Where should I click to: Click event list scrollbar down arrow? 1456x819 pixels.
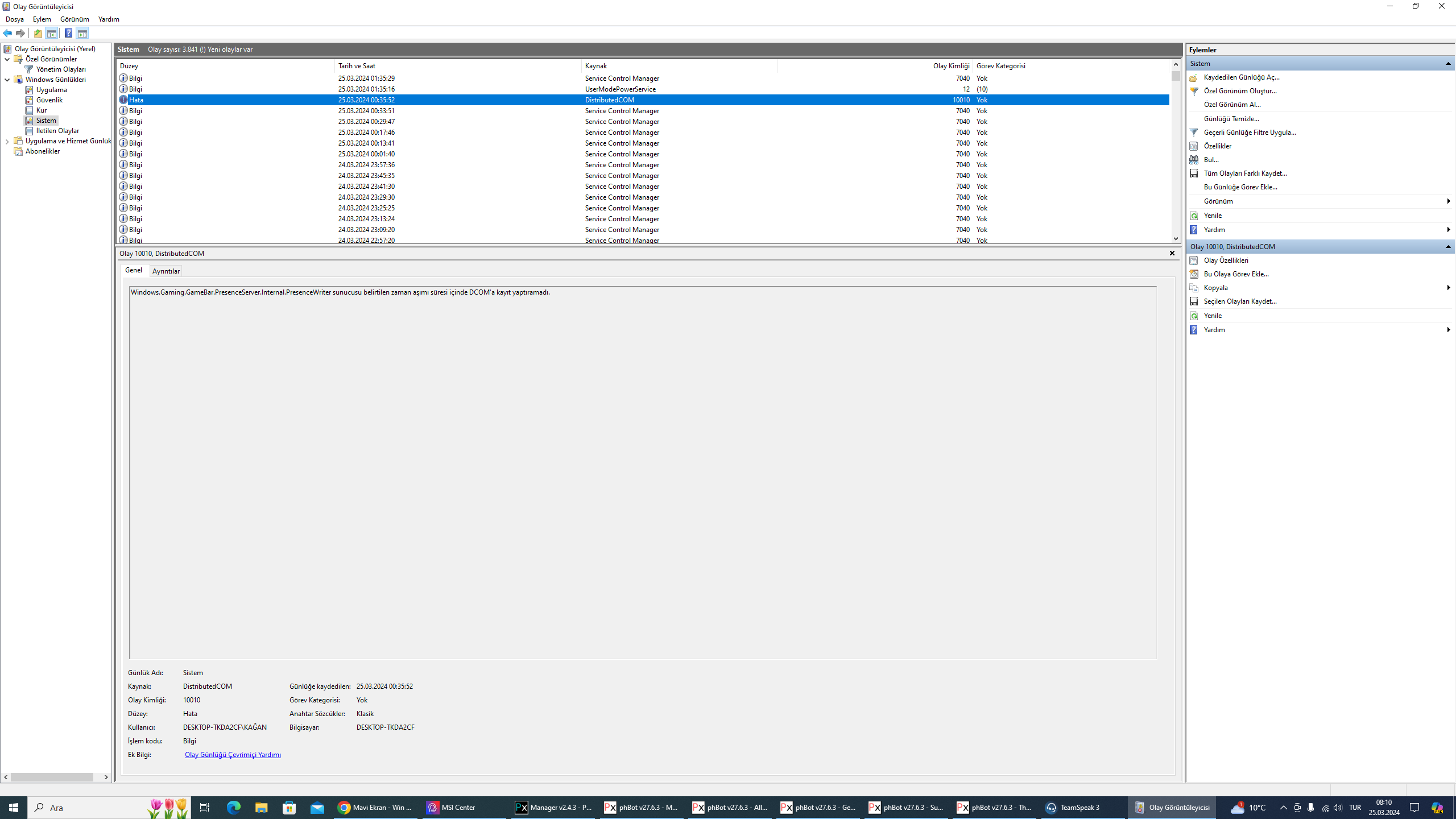click(x=1176, y=239)
